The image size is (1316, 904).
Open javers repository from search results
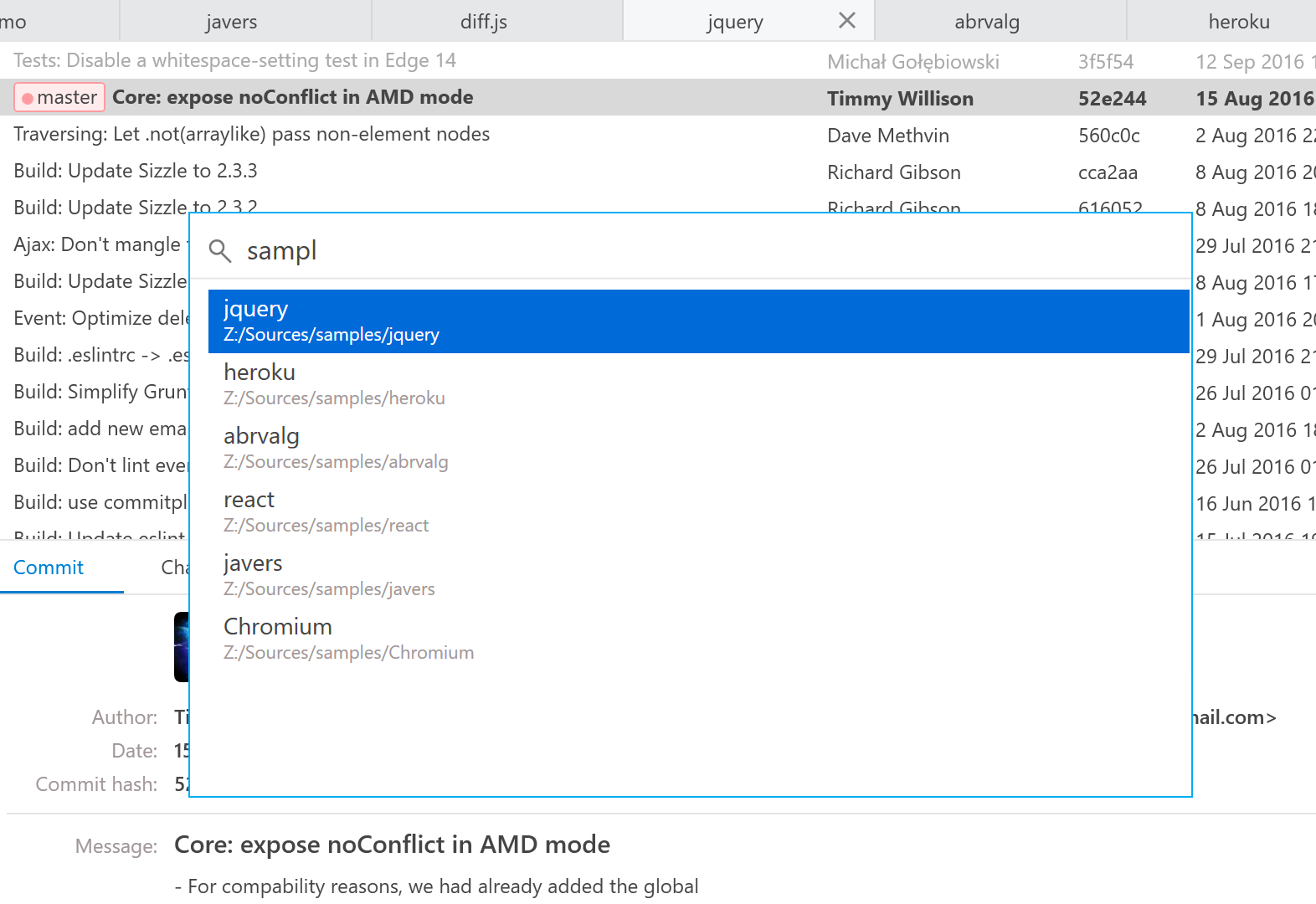click(x=698, y=576)
